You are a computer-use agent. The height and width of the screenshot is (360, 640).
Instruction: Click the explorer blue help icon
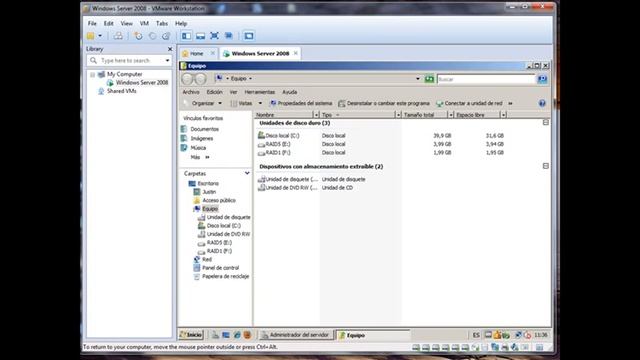tap(542, 103)
